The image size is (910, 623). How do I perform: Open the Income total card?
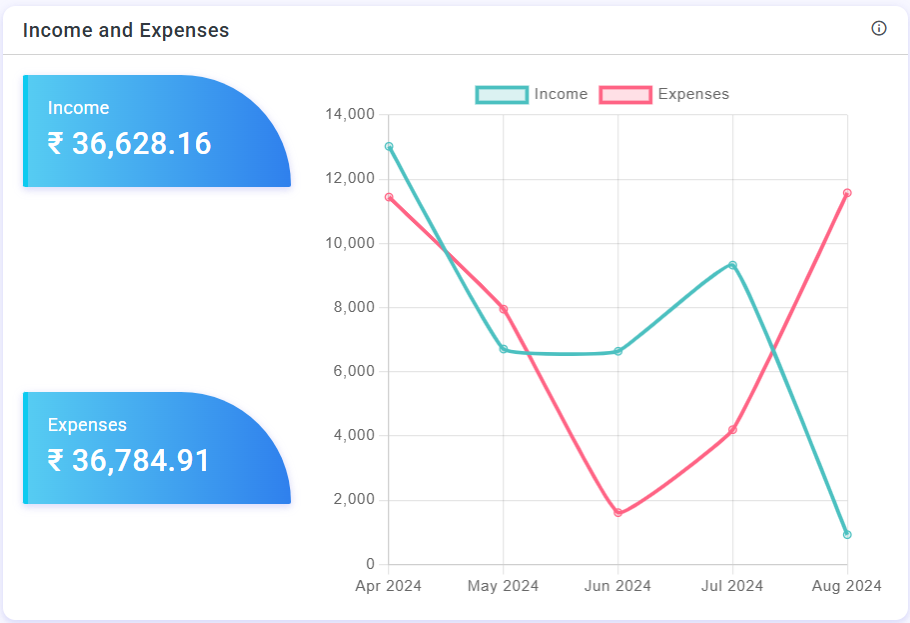[156, 131]
